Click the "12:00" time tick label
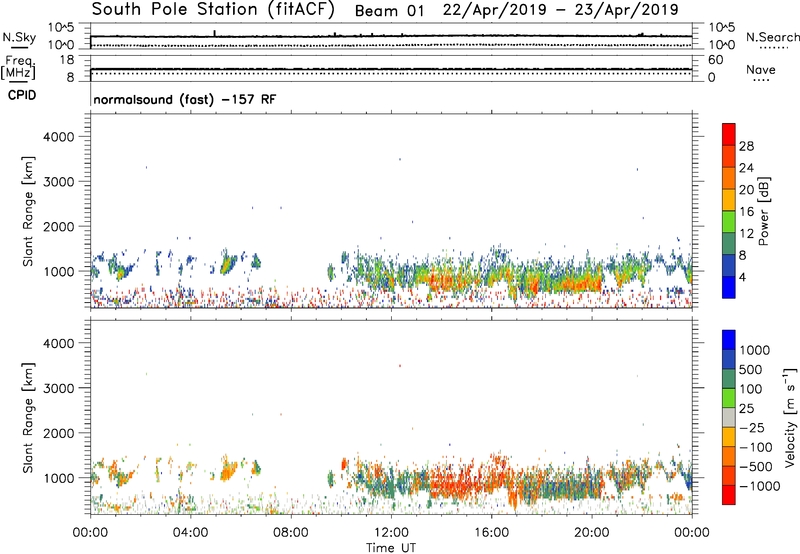Image resolution: width=800 pixels, height=554 pixels. [391, 533]
